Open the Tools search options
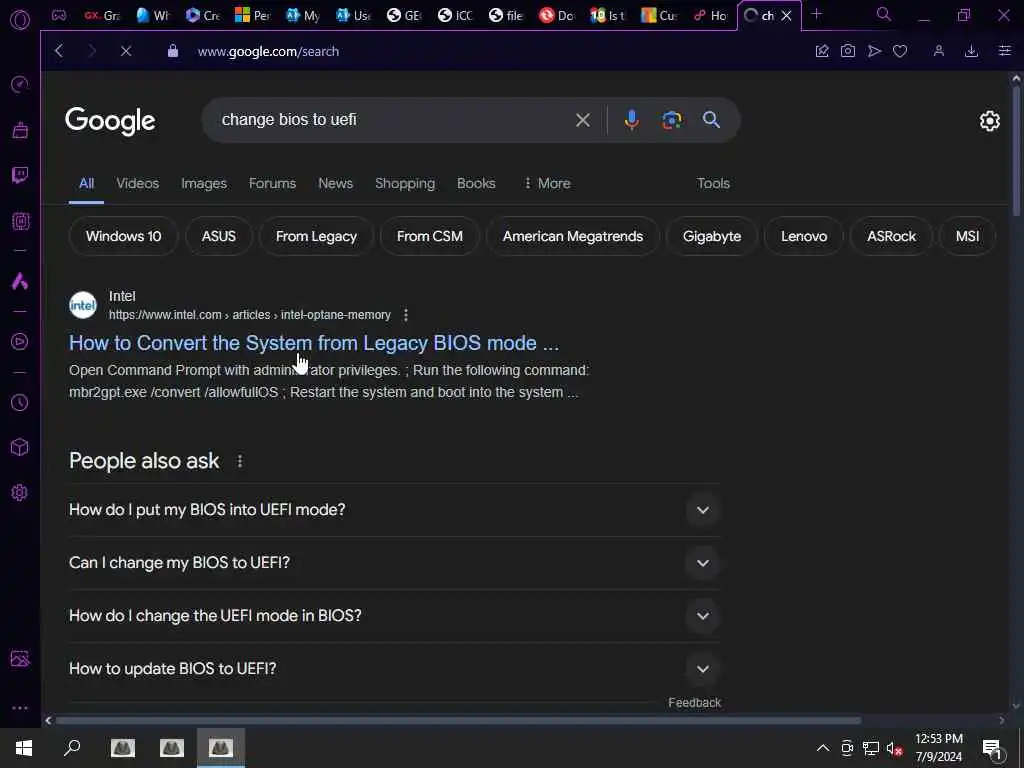 click(713, 184)
